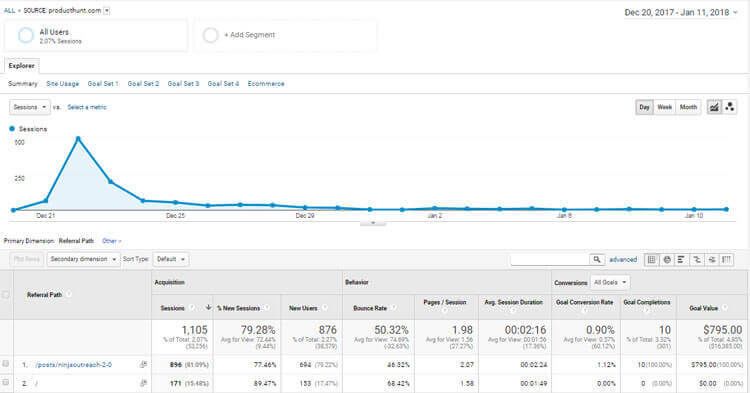Open the Other primary dimension dropdown
750x393 pixels.
[x=112, y=241]
